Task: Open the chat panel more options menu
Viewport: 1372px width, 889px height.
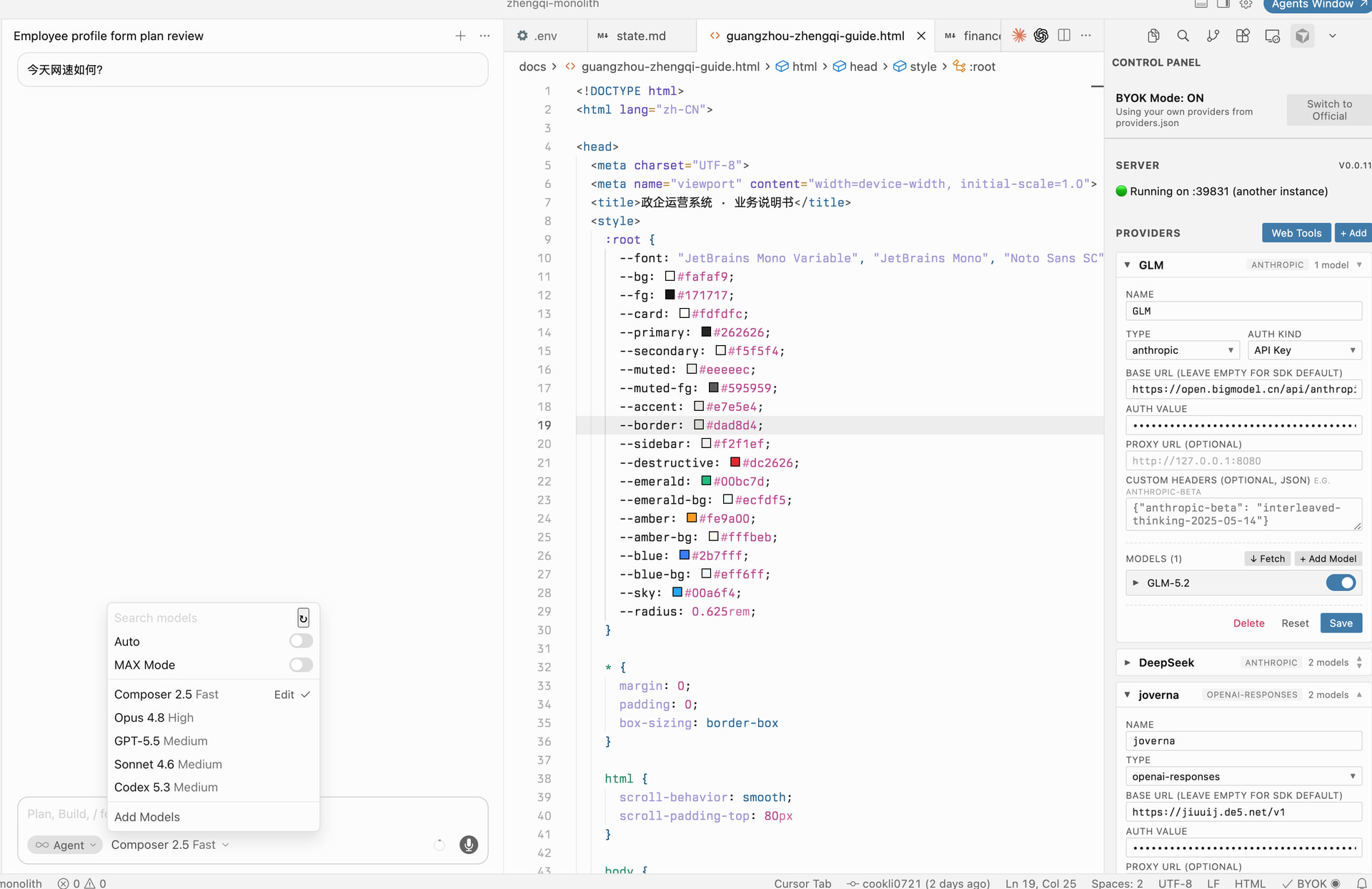Action: tap(485, 36)
